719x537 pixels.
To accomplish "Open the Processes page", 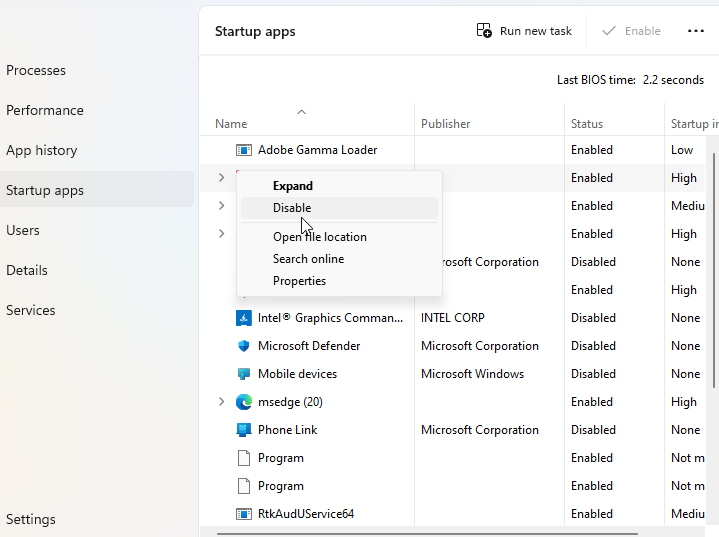I will 36,70.
